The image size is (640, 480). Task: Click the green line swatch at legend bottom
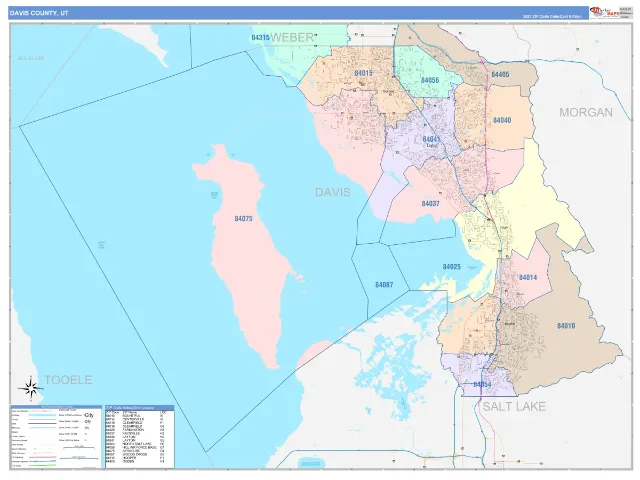coord(42,465)
